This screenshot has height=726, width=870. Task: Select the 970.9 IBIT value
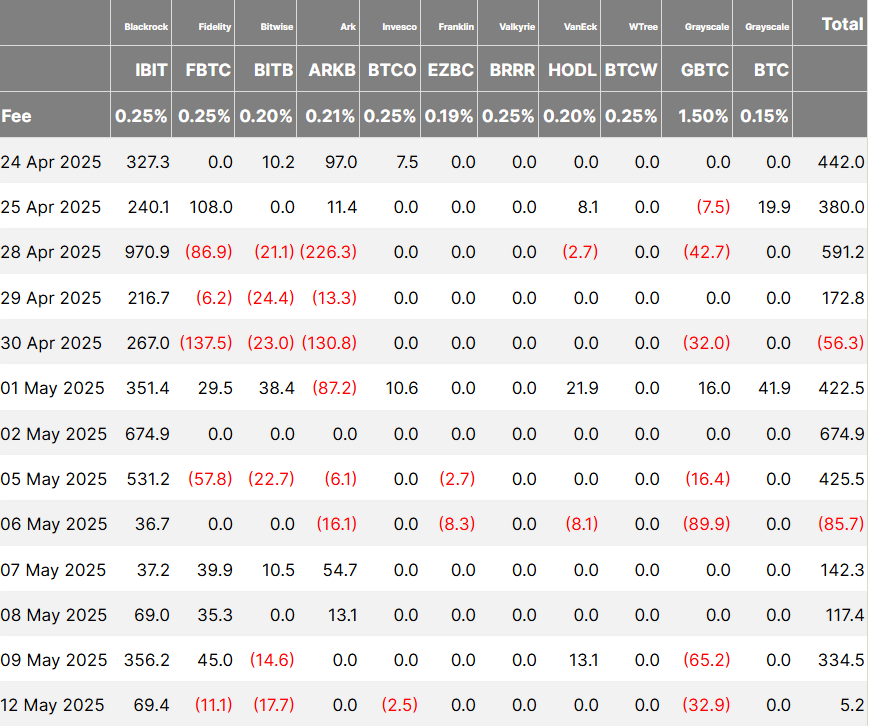coord(147,252)
